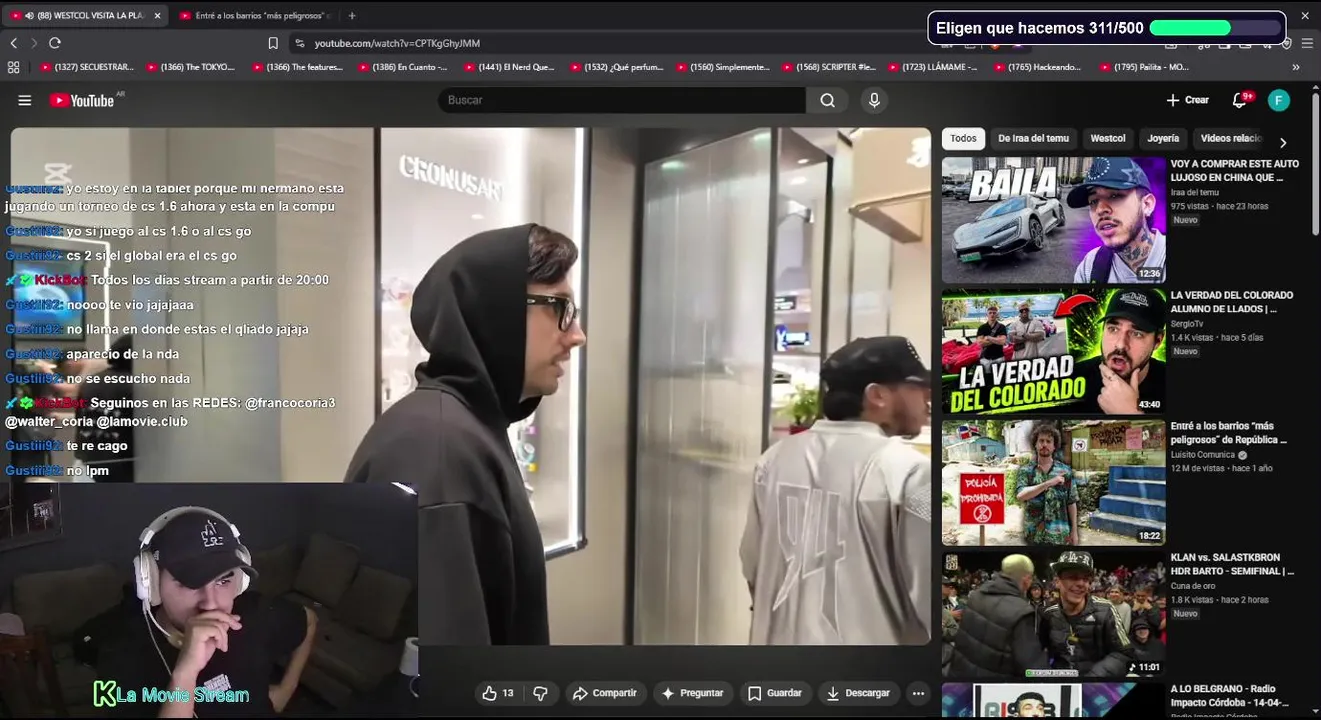Screen dimensions: 1321x720
Task: Click the magnifier search button
Action: pyautogui.click(x=827, y=100)
